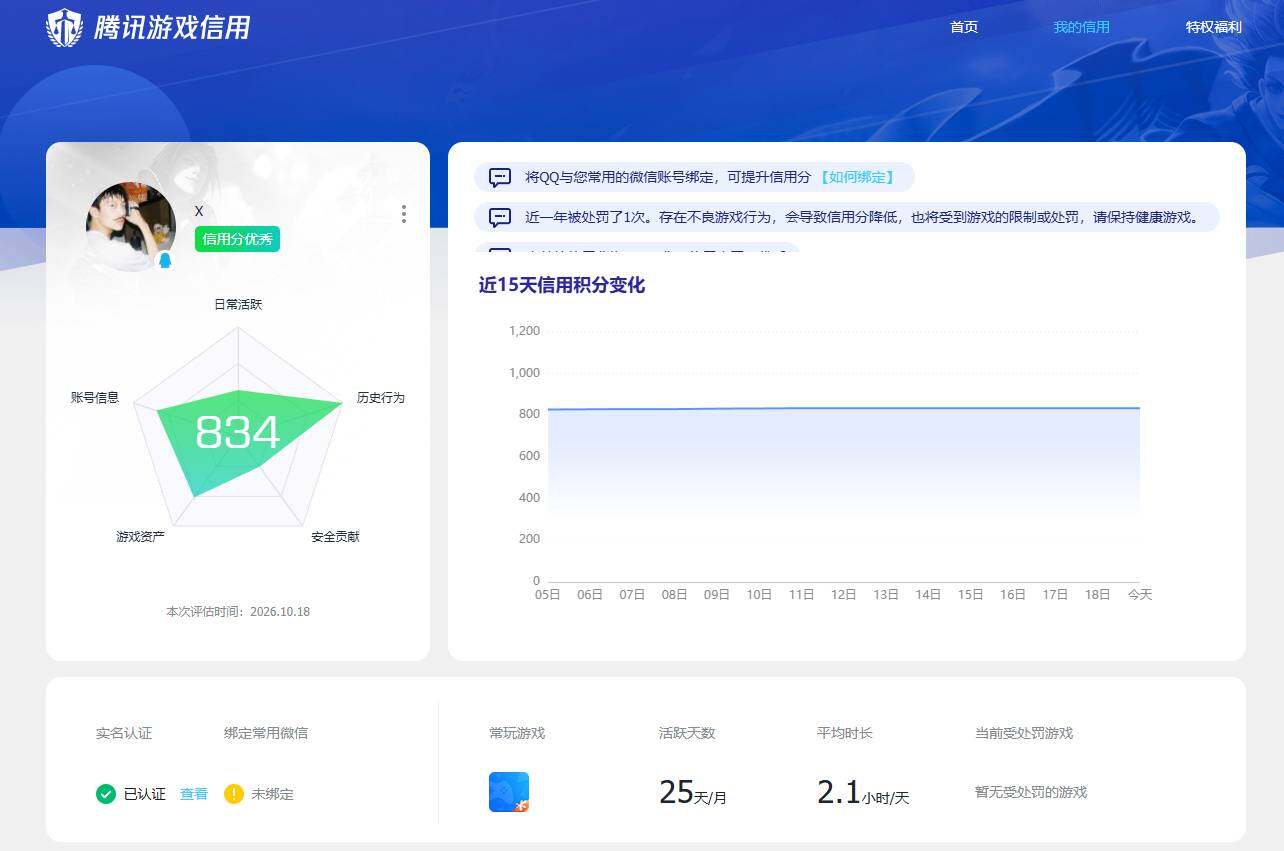This screenshot has height=851, width=1284.
Task: Click the 近一年被处罚了1次 notice text
Action: pos(862,217)
